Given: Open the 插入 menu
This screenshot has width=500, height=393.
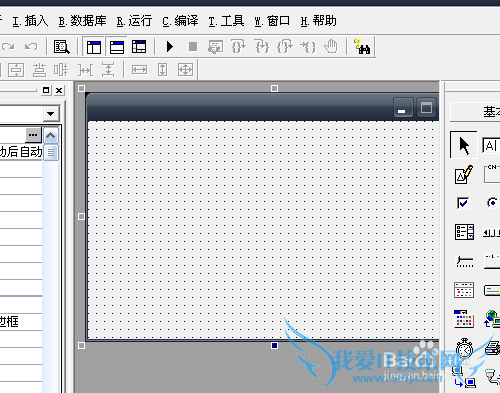Looking at the screenshot, I should [x=30, y=21].
